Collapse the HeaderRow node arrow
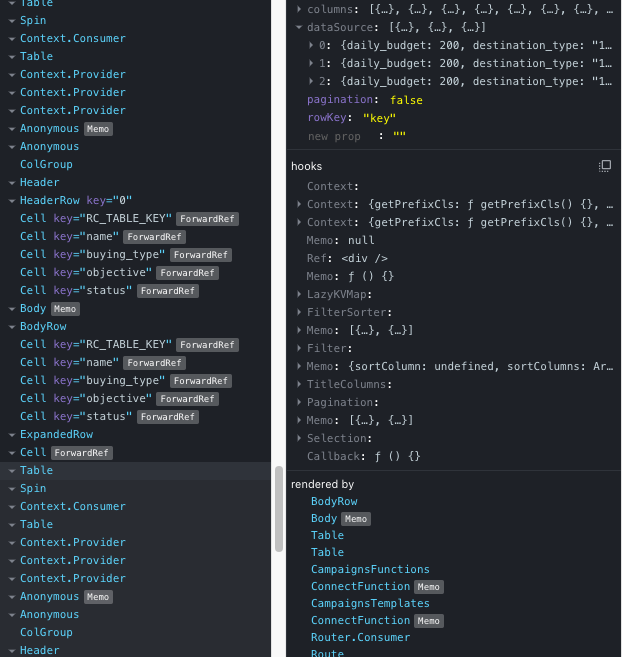The image size is (622, 657). (x=12, y=201)
